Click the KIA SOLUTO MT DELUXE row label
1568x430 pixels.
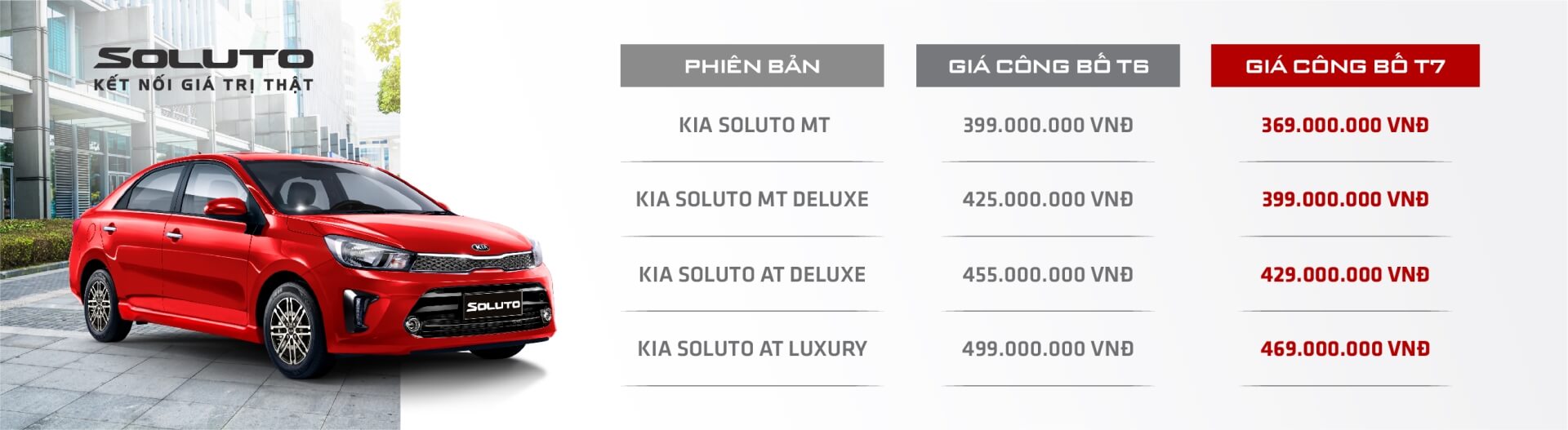point(751,199)
